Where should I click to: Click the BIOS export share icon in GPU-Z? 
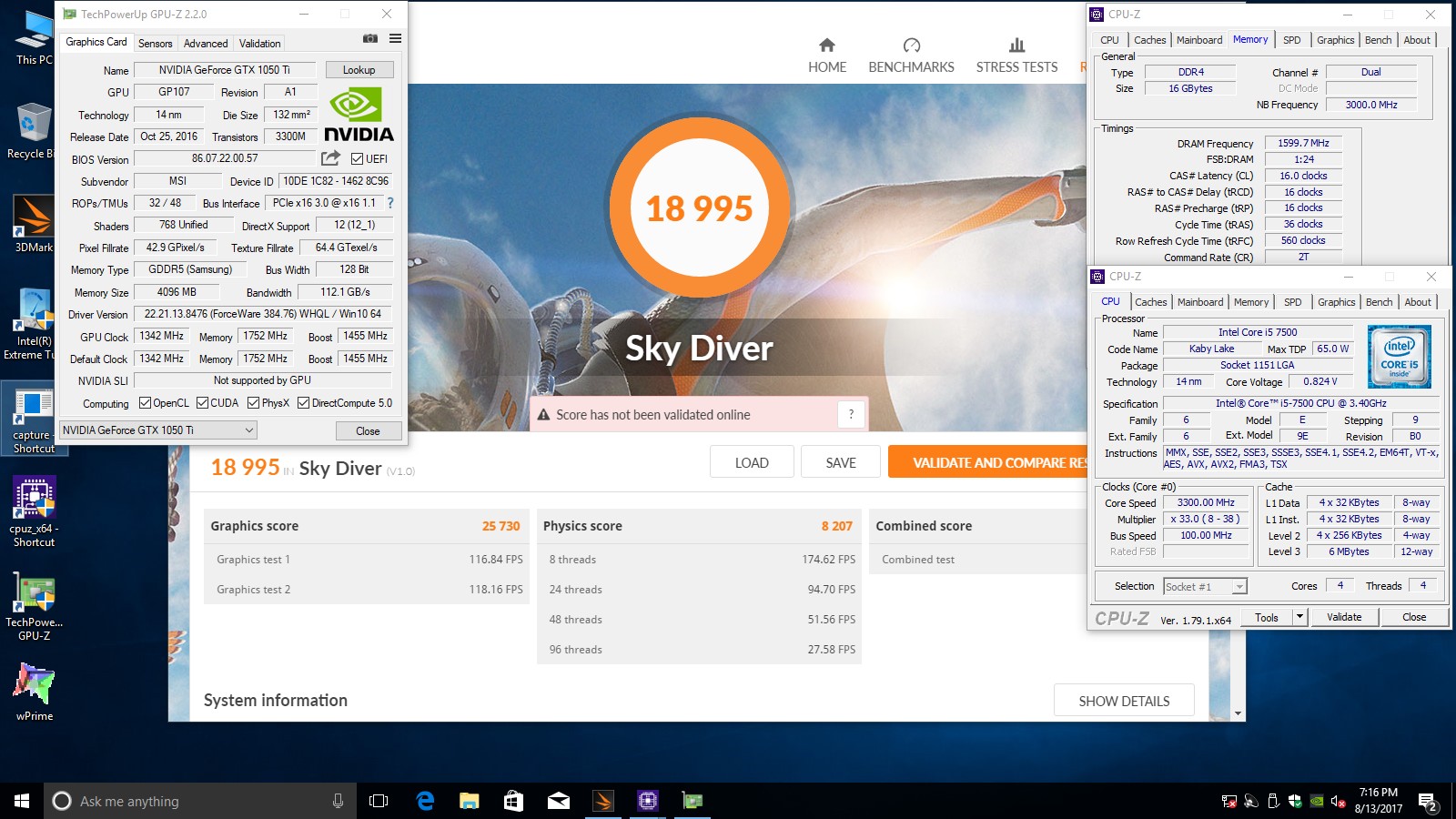point(331,158)
